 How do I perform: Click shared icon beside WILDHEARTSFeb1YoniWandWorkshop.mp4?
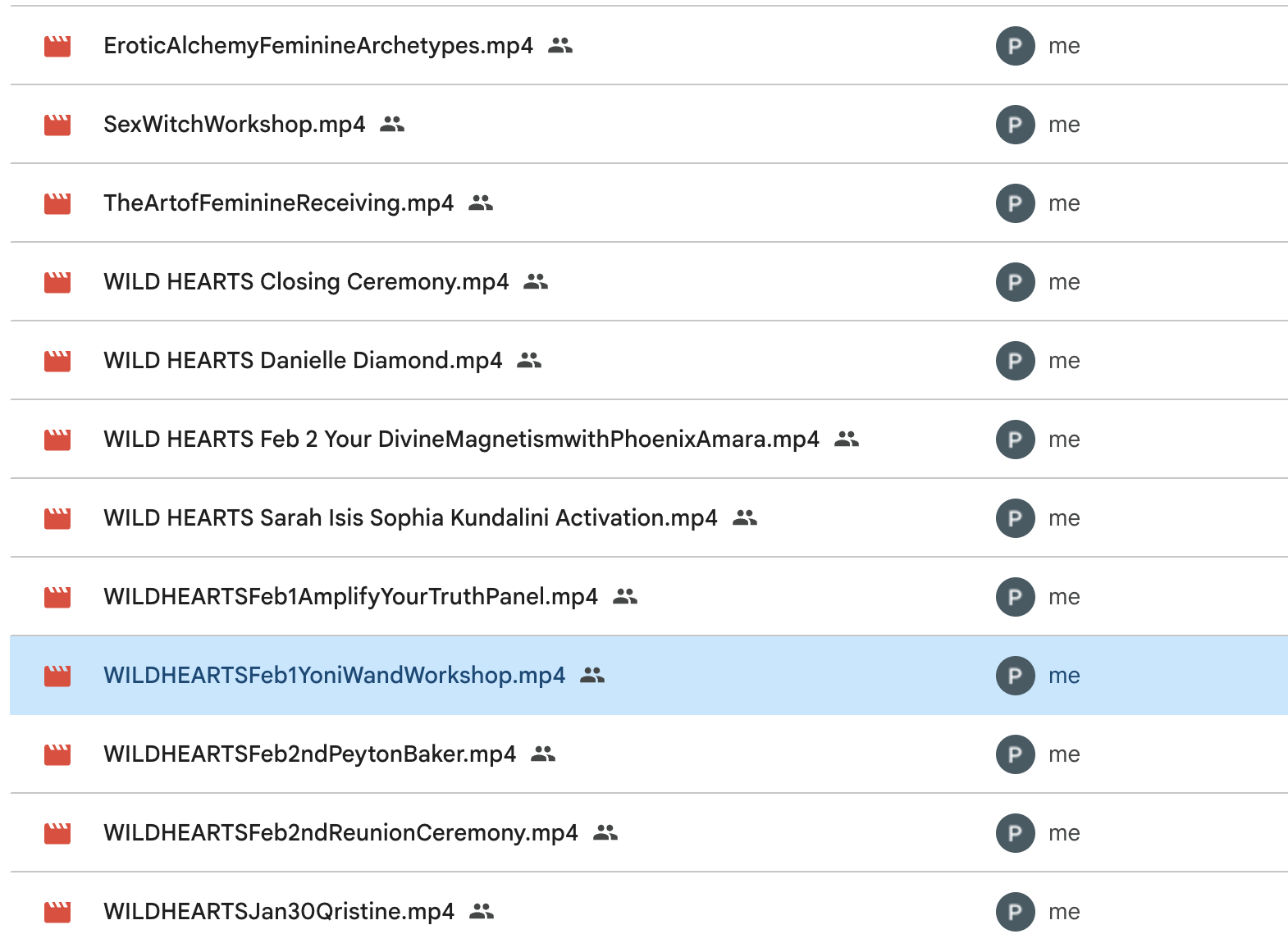(592, 676)
